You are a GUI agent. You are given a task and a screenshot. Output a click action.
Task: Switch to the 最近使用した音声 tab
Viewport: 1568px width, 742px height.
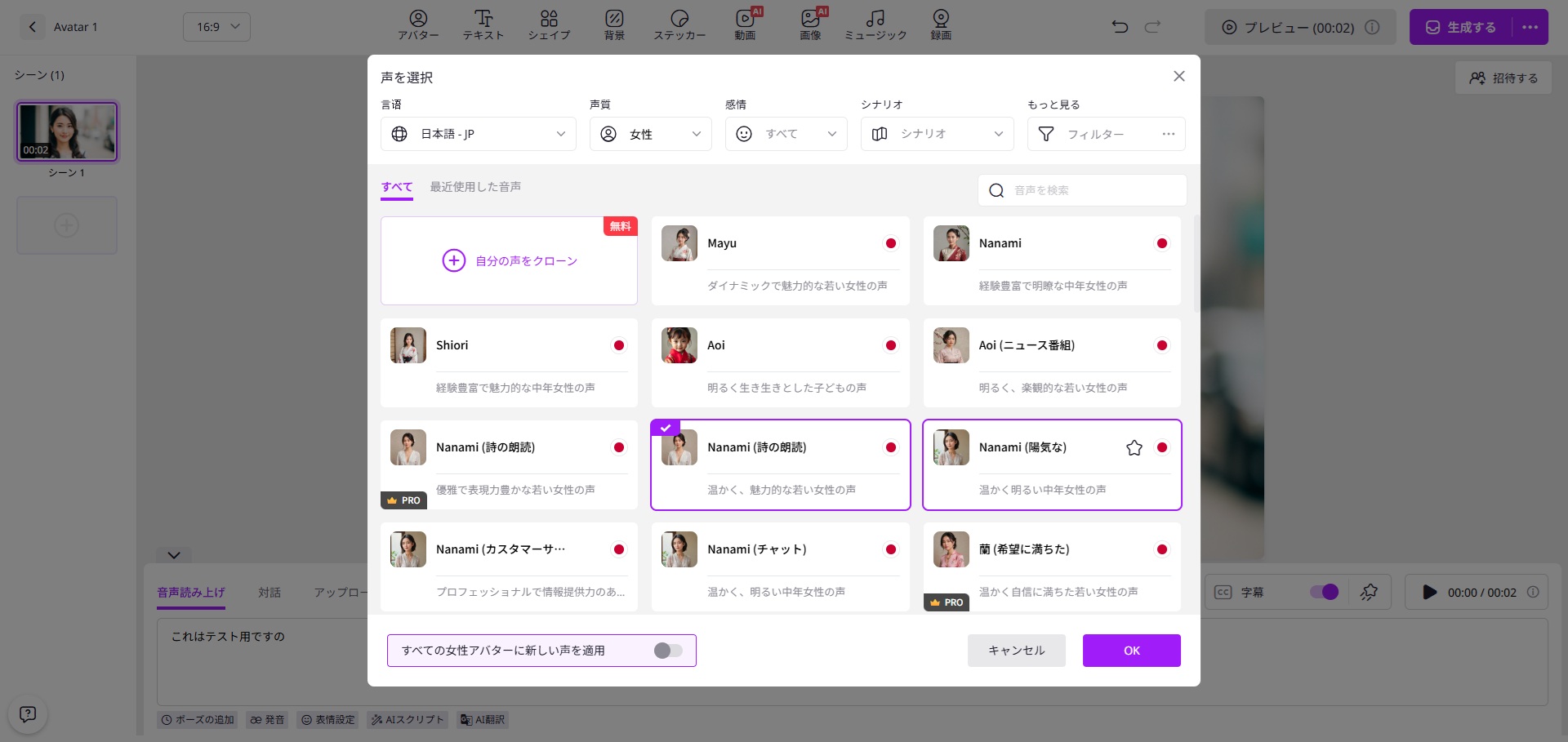pos(475,187)
